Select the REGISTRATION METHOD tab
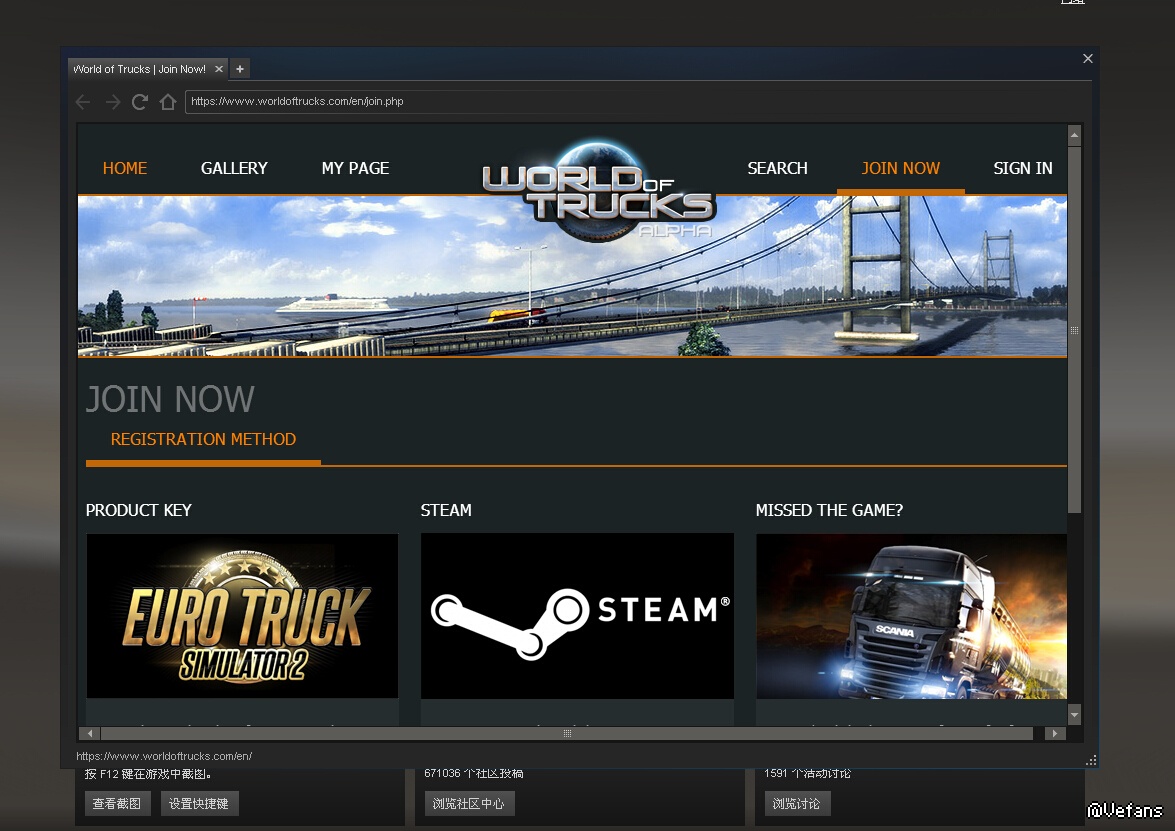The image size is (1175, 831). (x=203, y=439)
